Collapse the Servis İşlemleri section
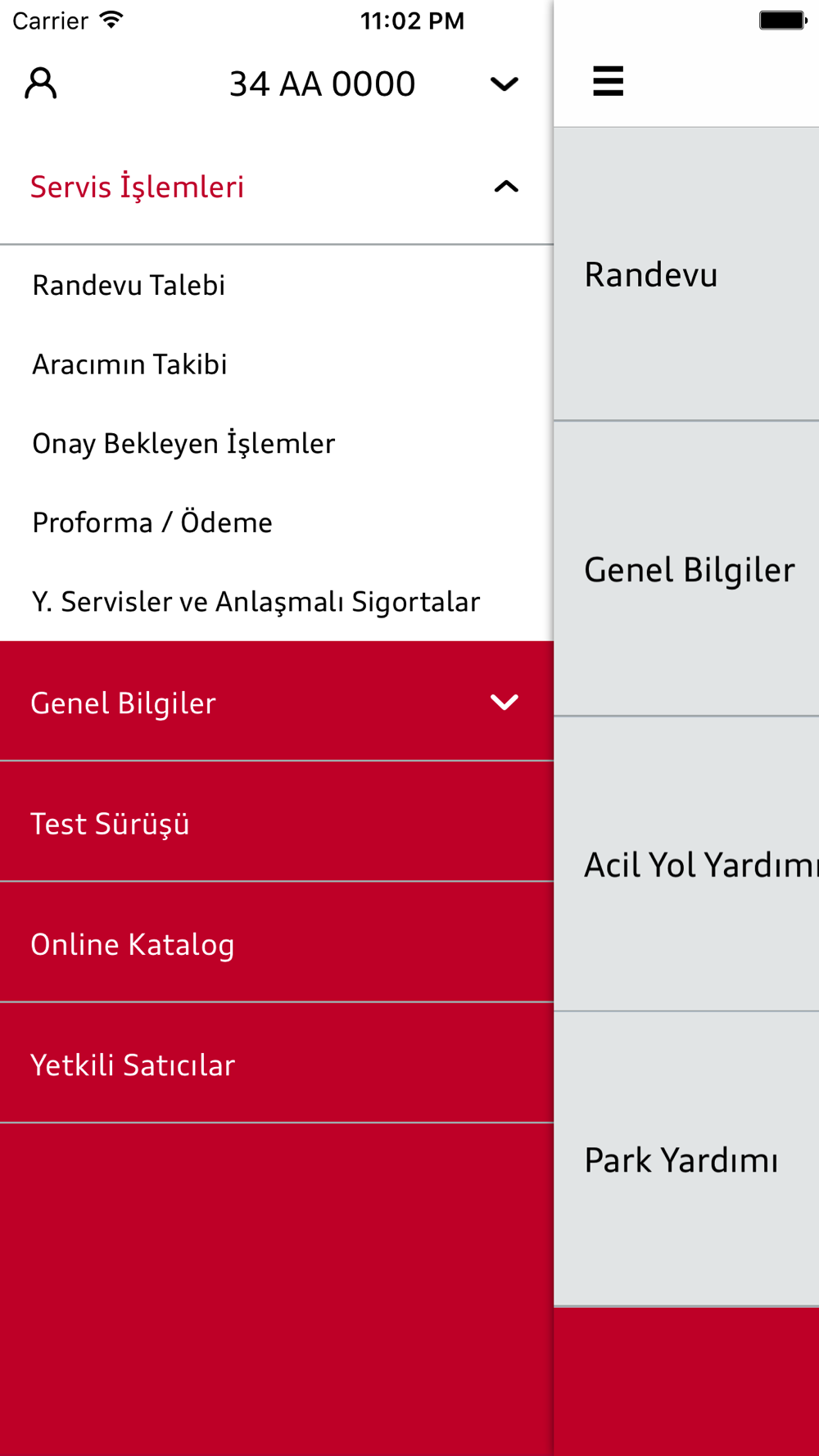 click(x=506, y=187)
